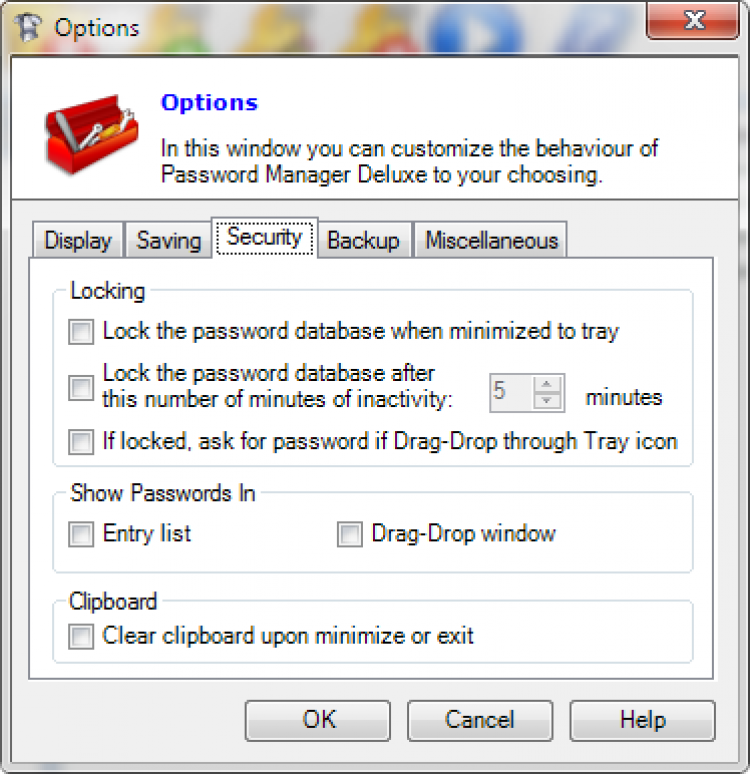750x774 pixels.
Task: Open the Saving tab
Action: tap(168, 241)
